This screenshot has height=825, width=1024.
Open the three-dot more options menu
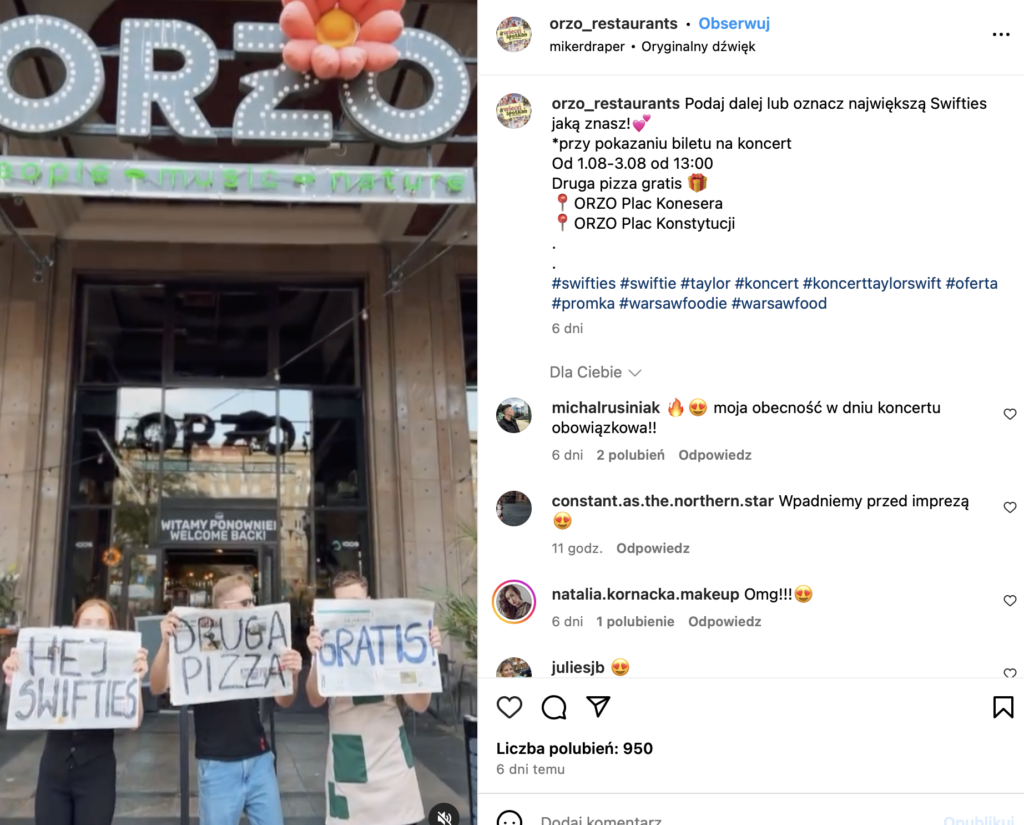[x=1001, y=35]
